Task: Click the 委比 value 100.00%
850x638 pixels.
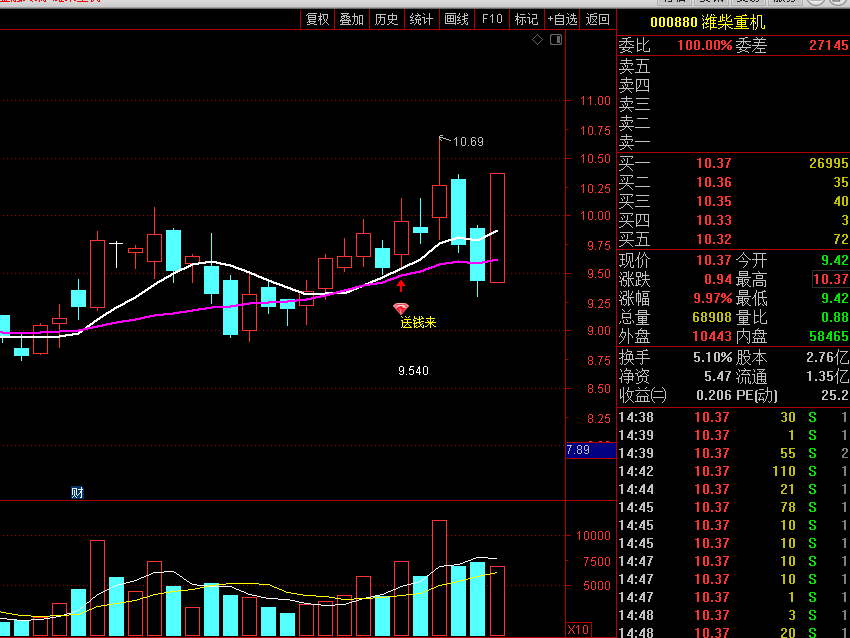Action: tap(705, 46)
